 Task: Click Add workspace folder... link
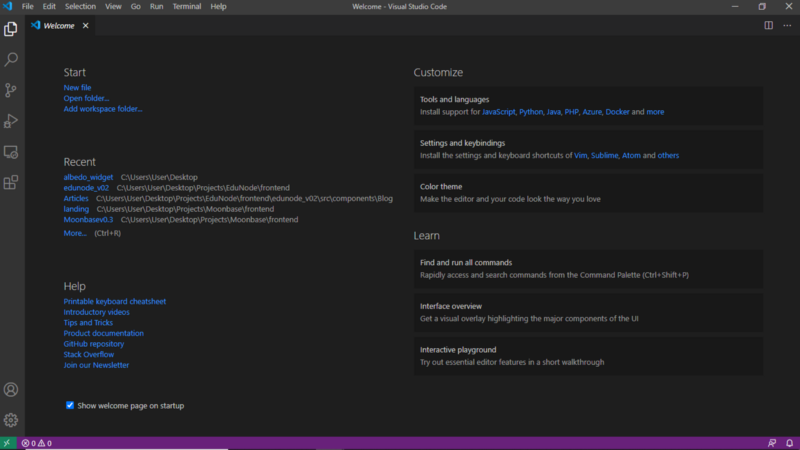pyautogui.click(x=103, y=109)
